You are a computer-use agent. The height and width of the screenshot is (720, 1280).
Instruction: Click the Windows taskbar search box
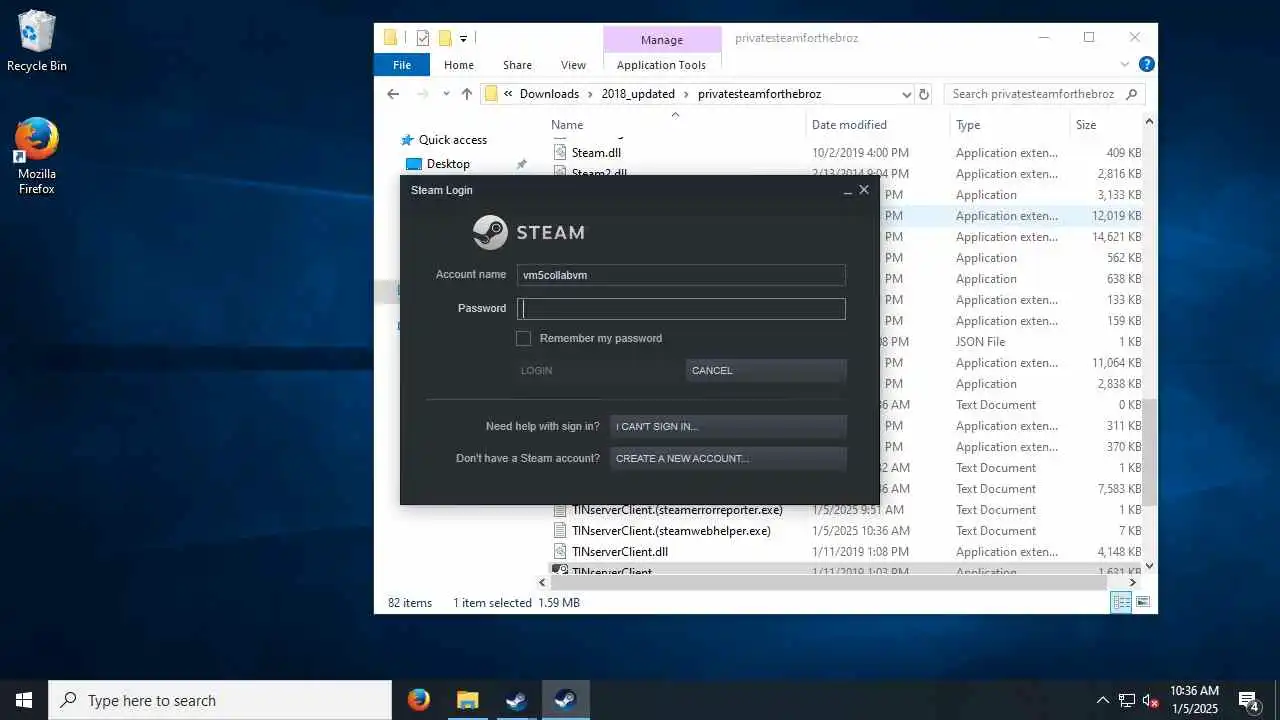coord(220,700)
